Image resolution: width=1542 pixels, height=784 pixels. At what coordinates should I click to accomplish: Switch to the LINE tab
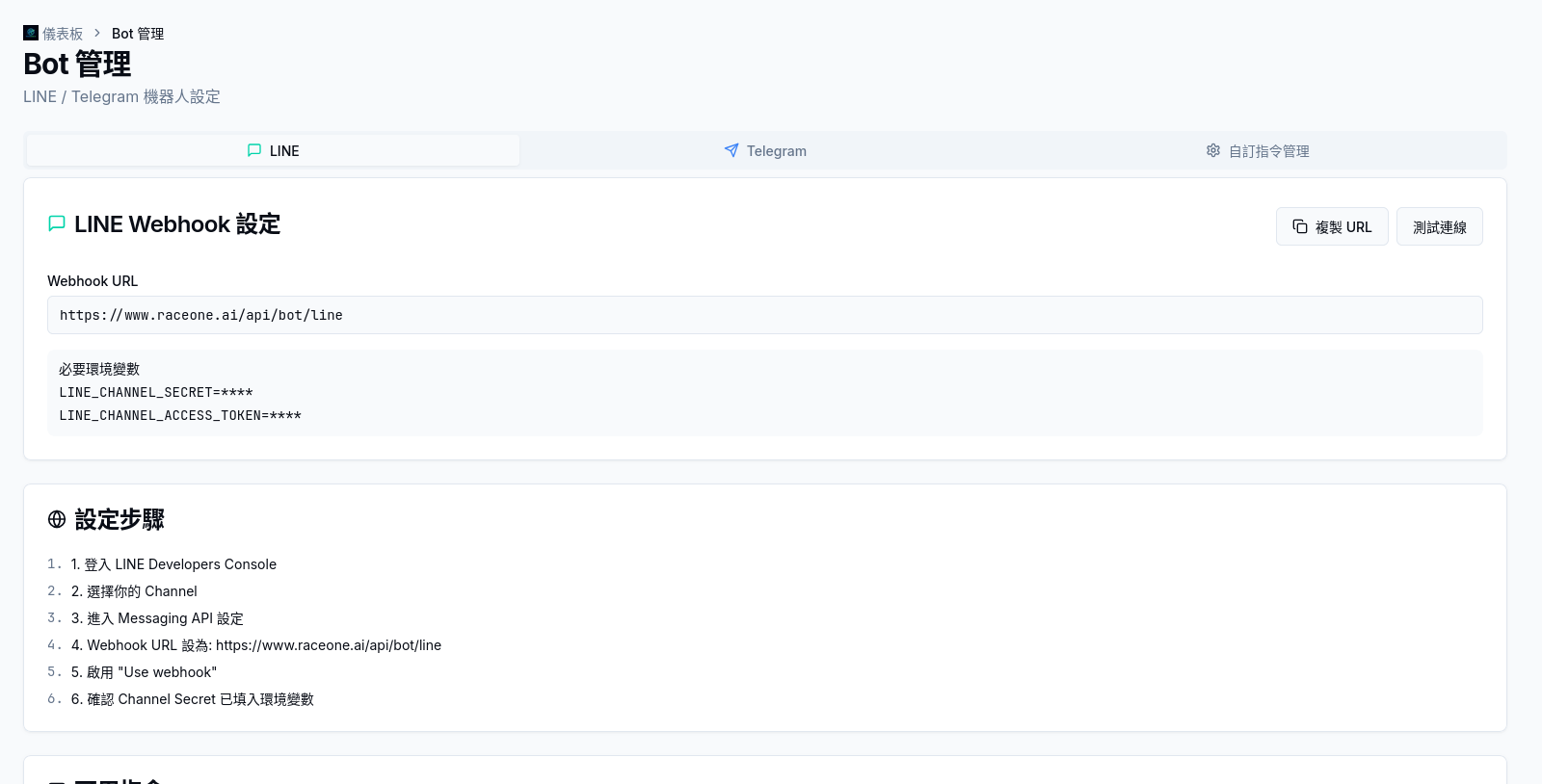pos(274,150)
